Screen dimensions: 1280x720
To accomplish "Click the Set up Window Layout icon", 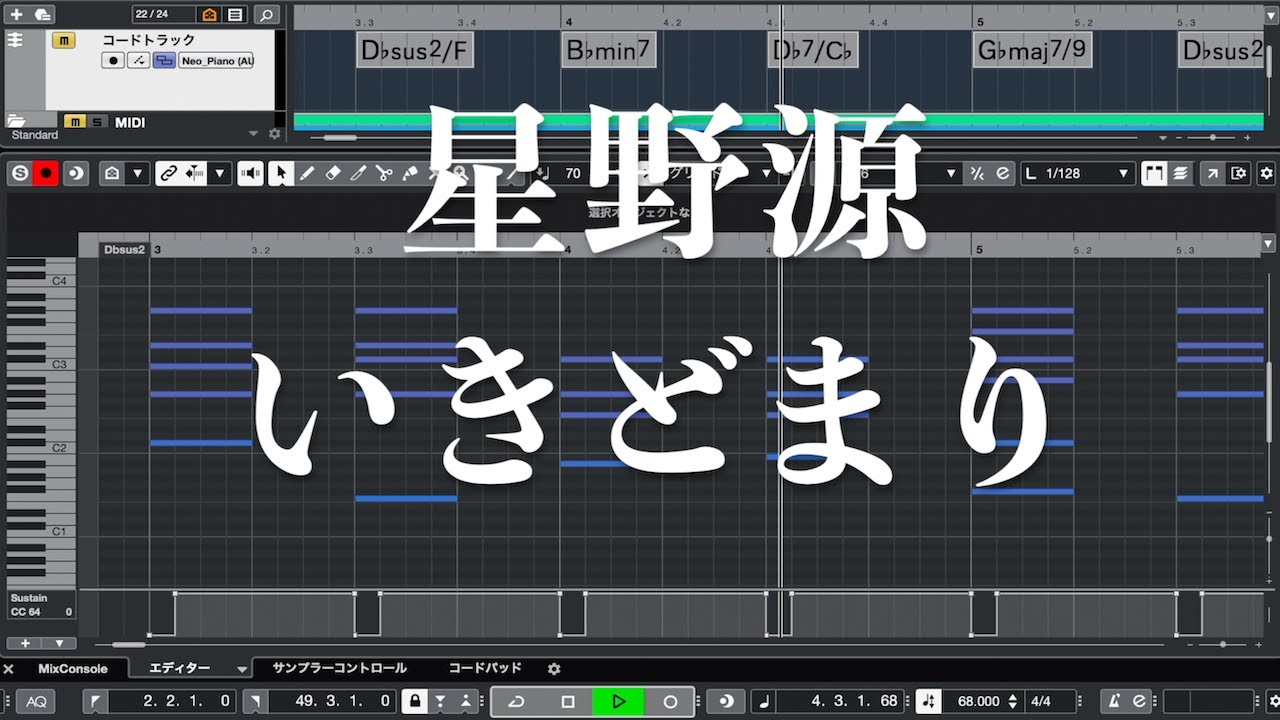I will click(x=1239, y=173).
